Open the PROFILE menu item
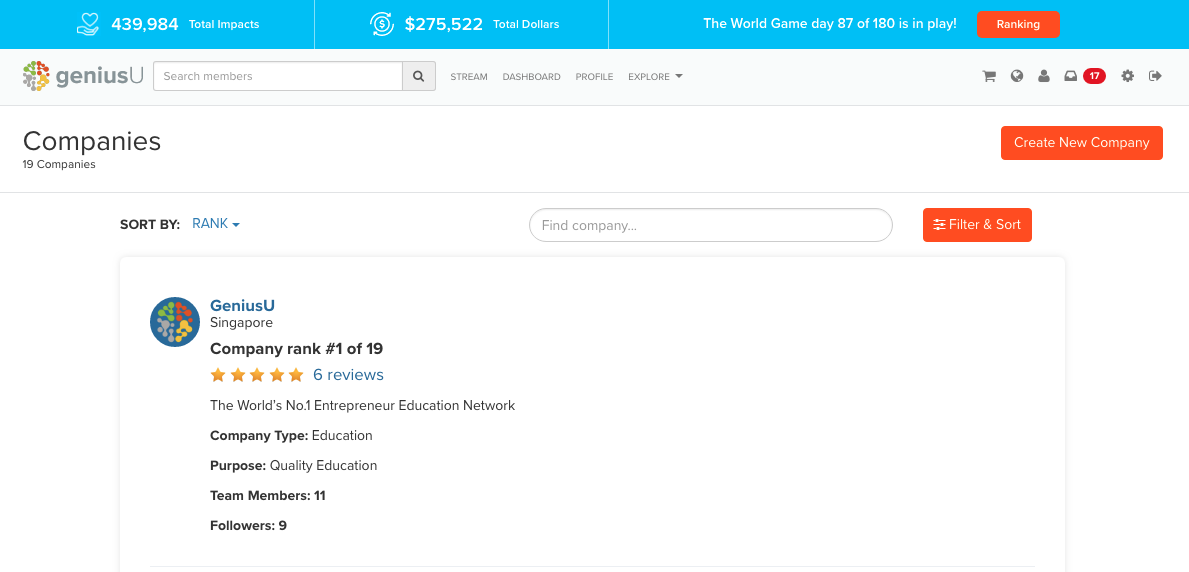1189x572 pixels. [x=594, y=77]
